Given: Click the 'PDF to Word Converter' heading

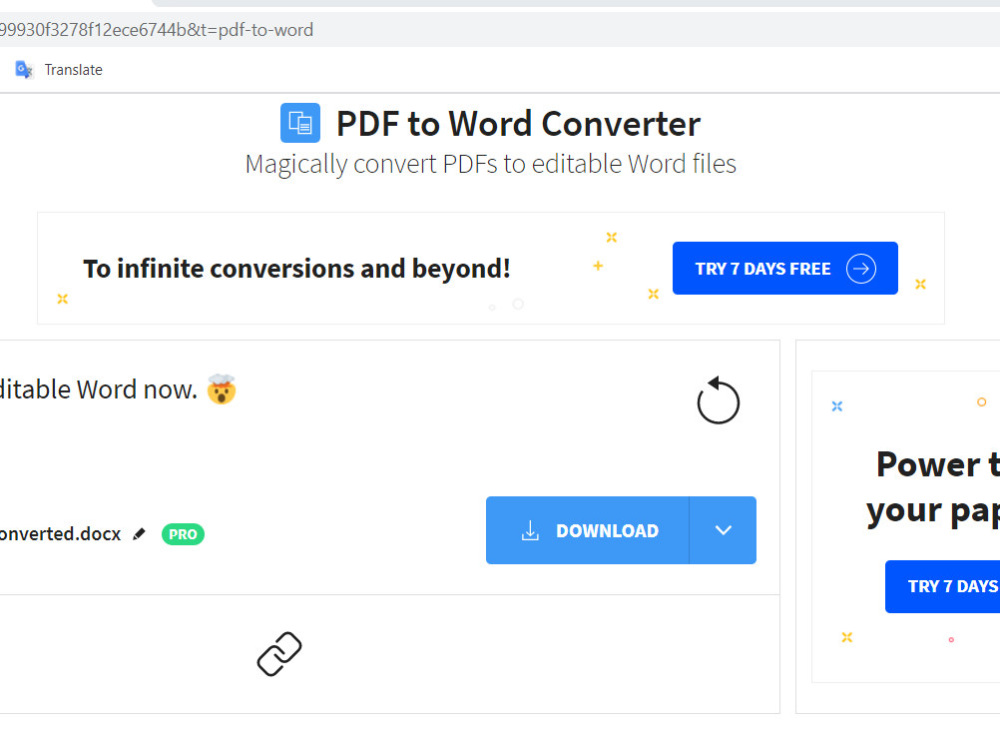Looking at the screenshot, I should click(518, 123).
